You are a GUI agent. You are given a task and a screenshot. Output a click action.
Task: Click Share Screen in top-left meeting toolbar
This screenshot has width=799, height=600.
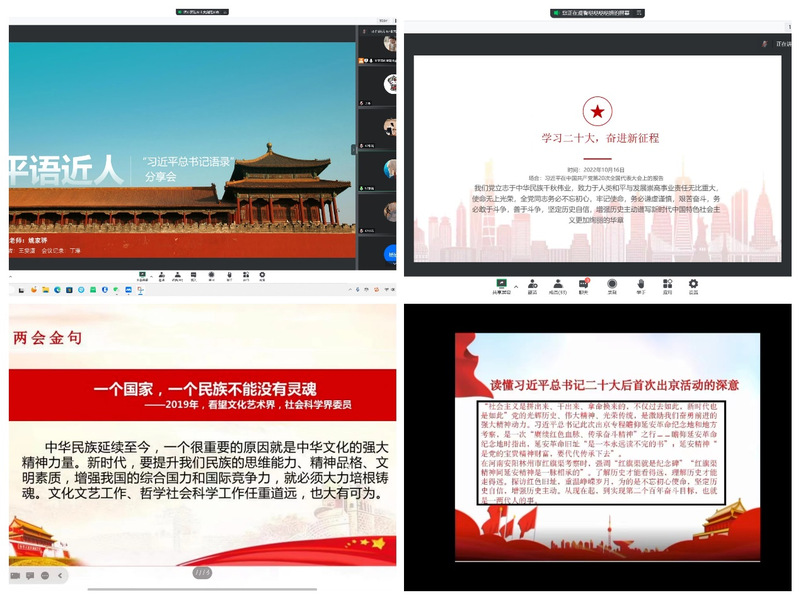(143, 274)
